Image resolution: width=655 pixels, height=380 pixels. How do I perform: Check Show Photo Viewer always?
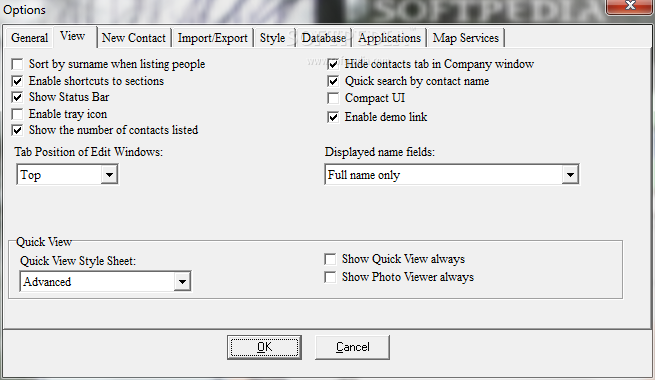point(330,277)
